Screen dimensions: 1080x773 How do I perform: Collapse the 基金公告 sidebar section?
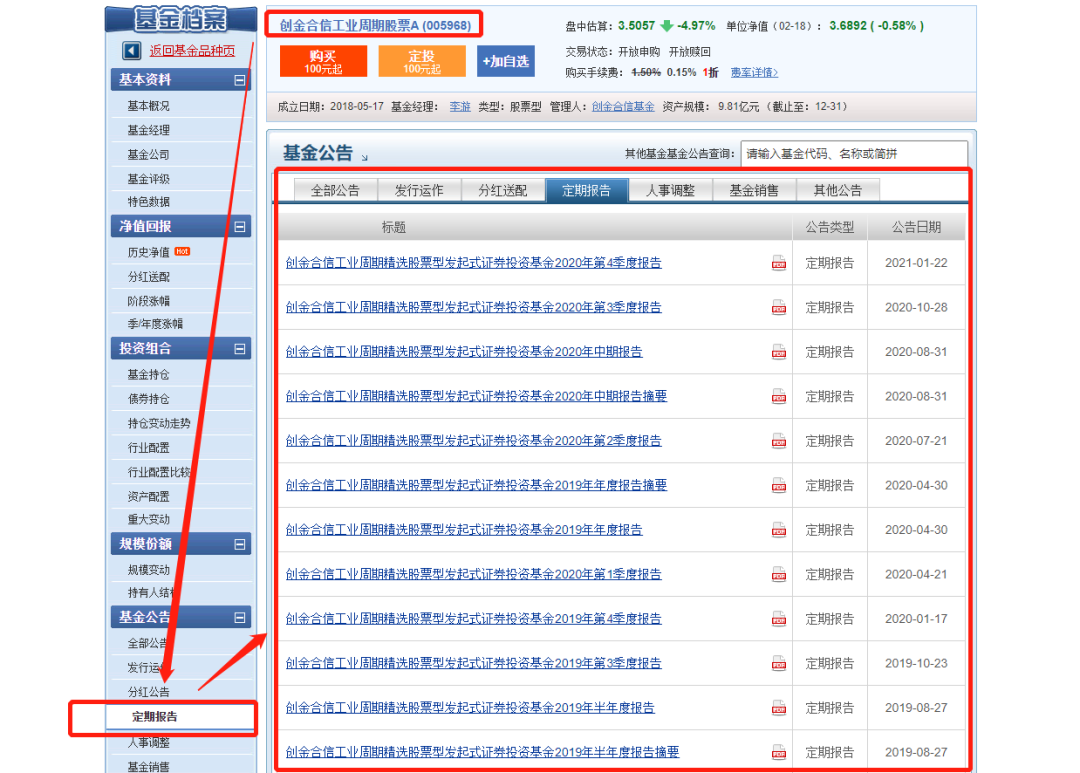tap(239, 617)
